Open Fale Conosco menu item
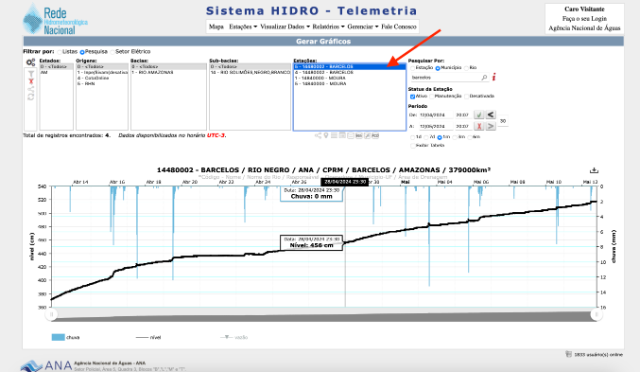 point(399,27)
